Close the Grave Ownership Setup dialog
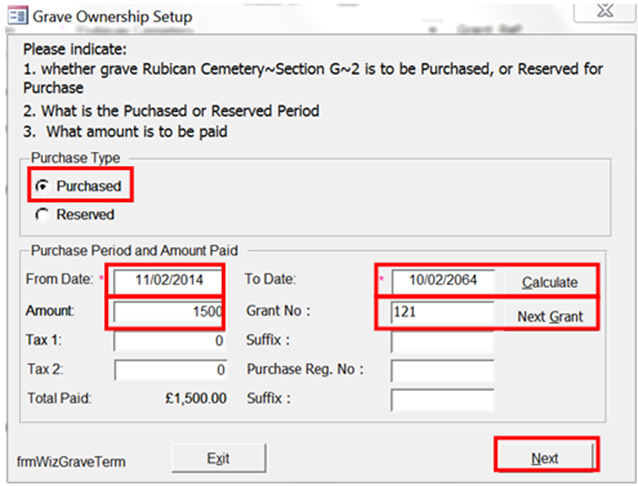This screenshot has height=486, width=638. pyautogui.click(x=605, y=11)
